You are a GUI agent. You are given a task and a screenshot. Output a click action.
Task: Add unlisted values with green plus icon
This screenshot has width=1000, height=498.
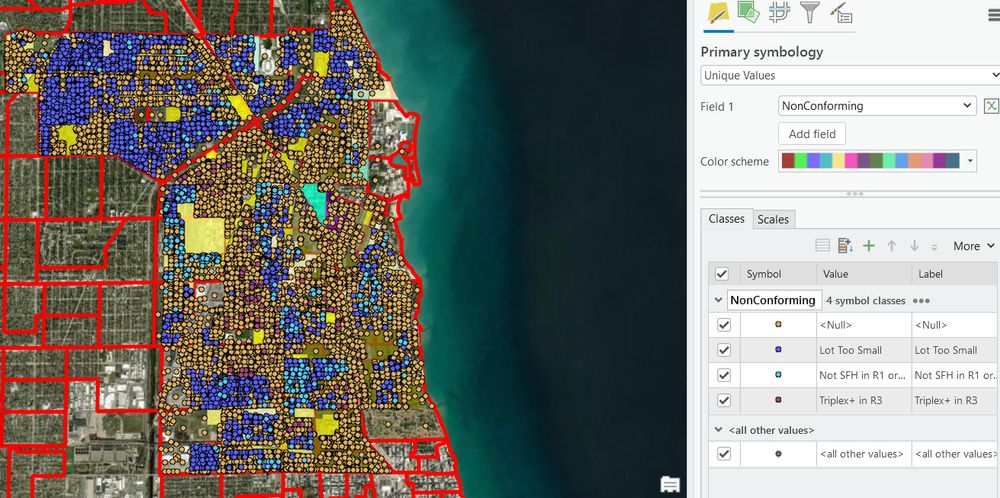click(869, 245)
